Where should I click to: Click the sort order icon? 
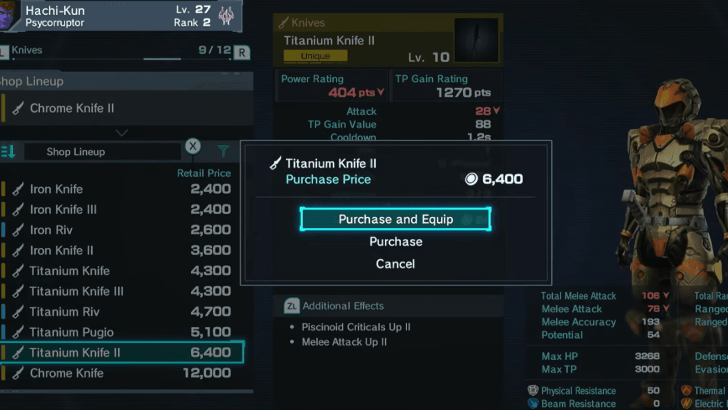[x=9, y=151]
